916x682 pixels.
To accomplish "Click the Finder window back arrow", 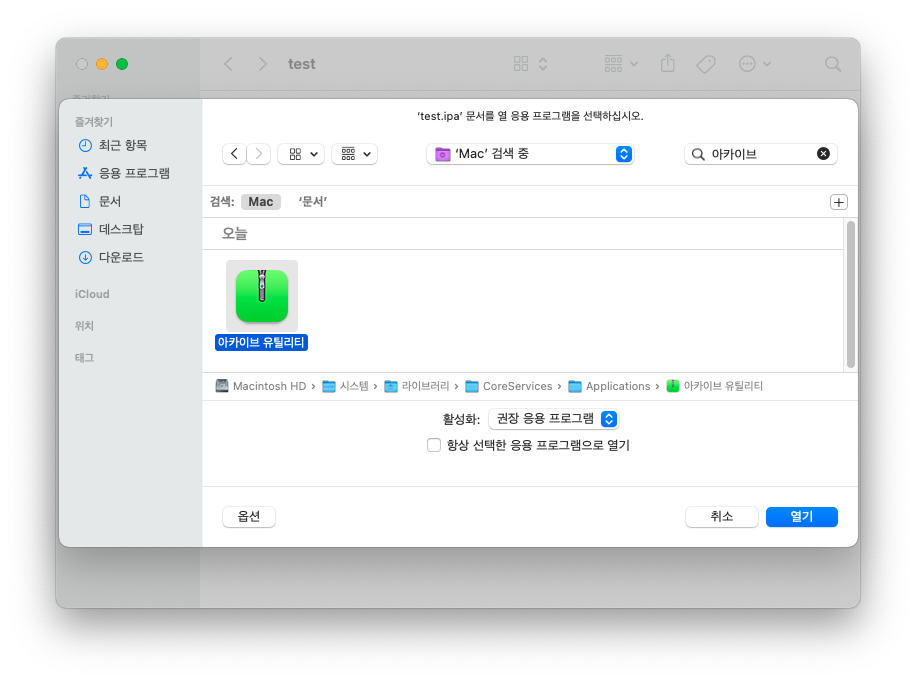I will point(228,64).
